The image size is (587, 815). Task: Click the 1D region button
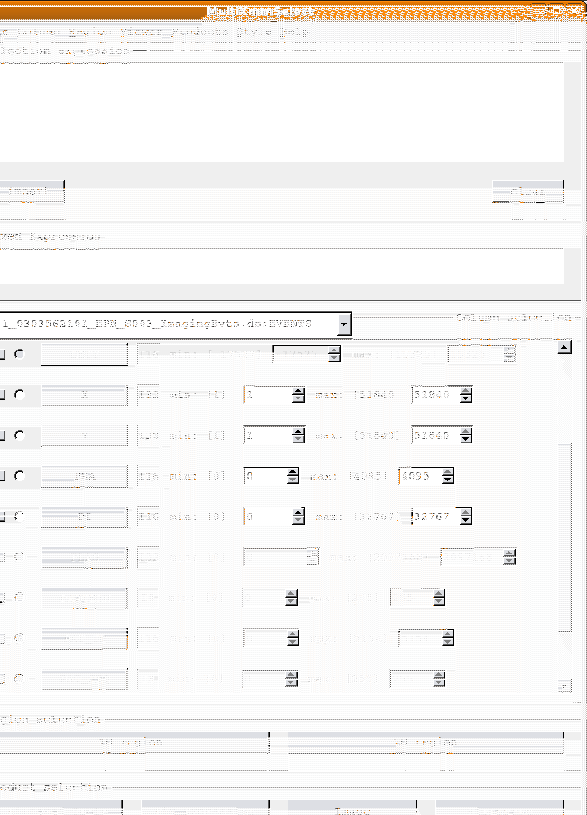pyautogui.click(x=133, y=742)
